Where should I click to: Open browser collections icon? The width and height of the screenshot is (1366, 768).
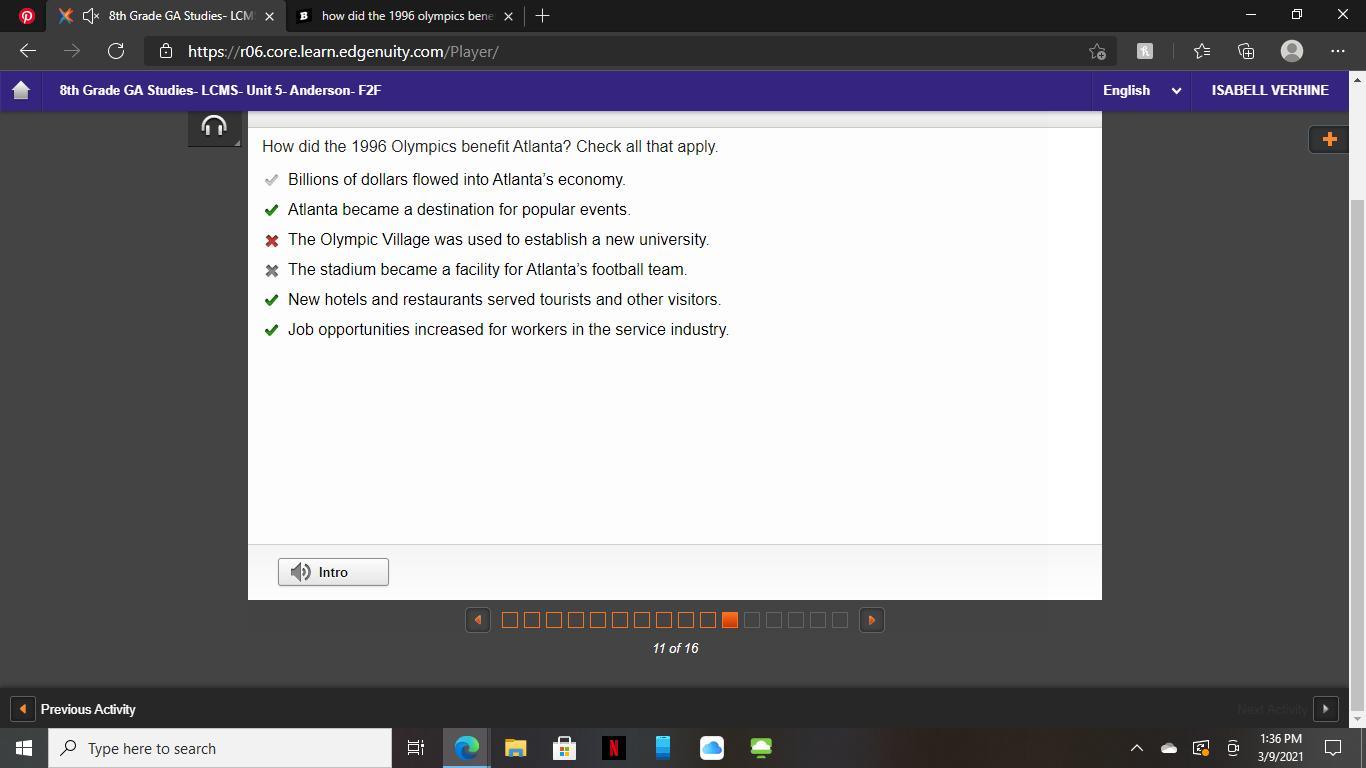pos(1246,51)
